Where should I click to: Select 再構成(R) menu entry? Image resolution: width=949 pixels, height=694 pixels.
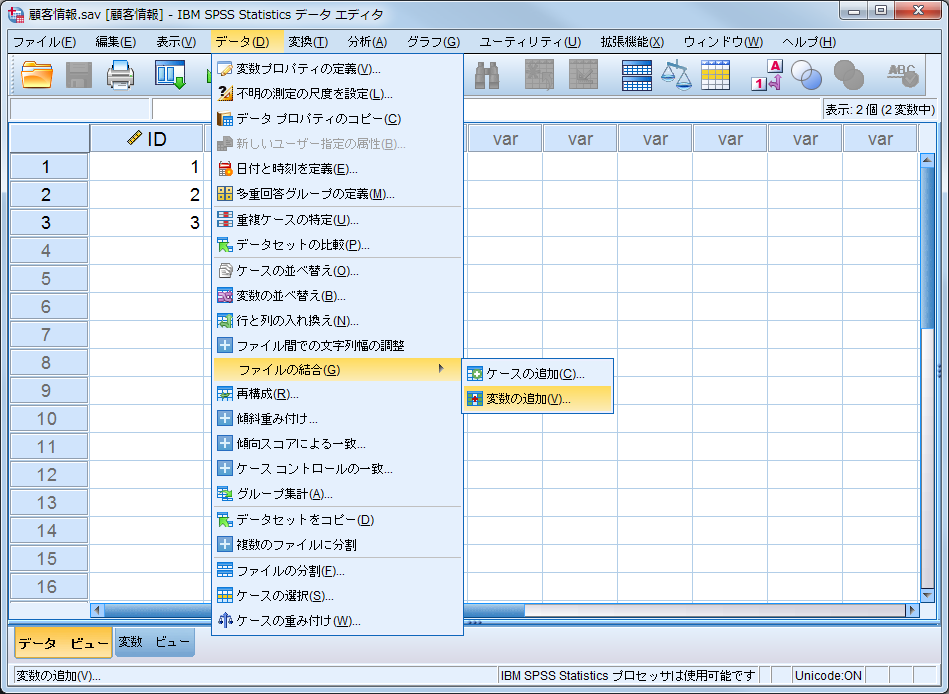(337, 394)
